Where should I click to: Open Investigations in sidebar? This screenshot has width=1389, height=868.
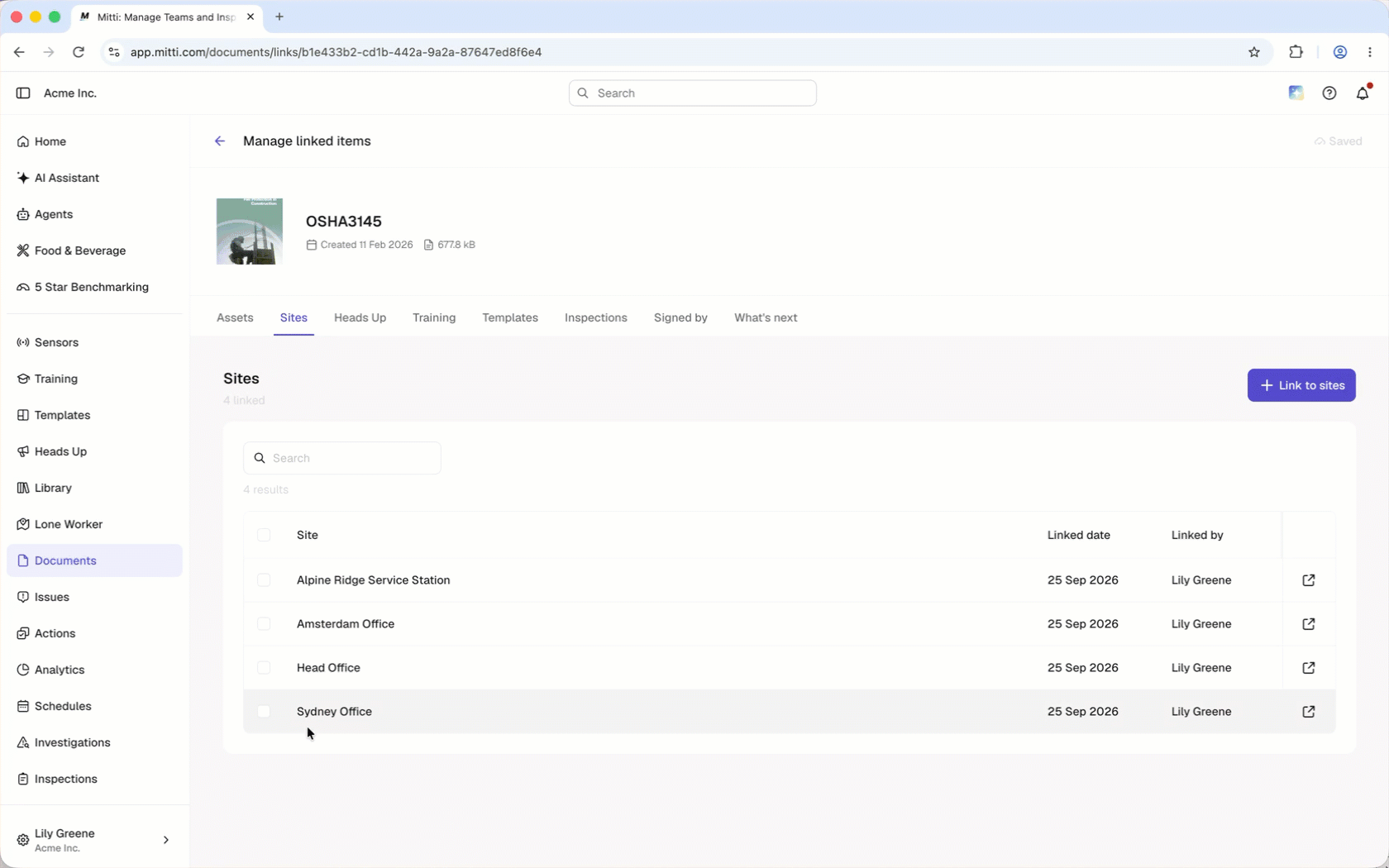[x=94, y=742]
